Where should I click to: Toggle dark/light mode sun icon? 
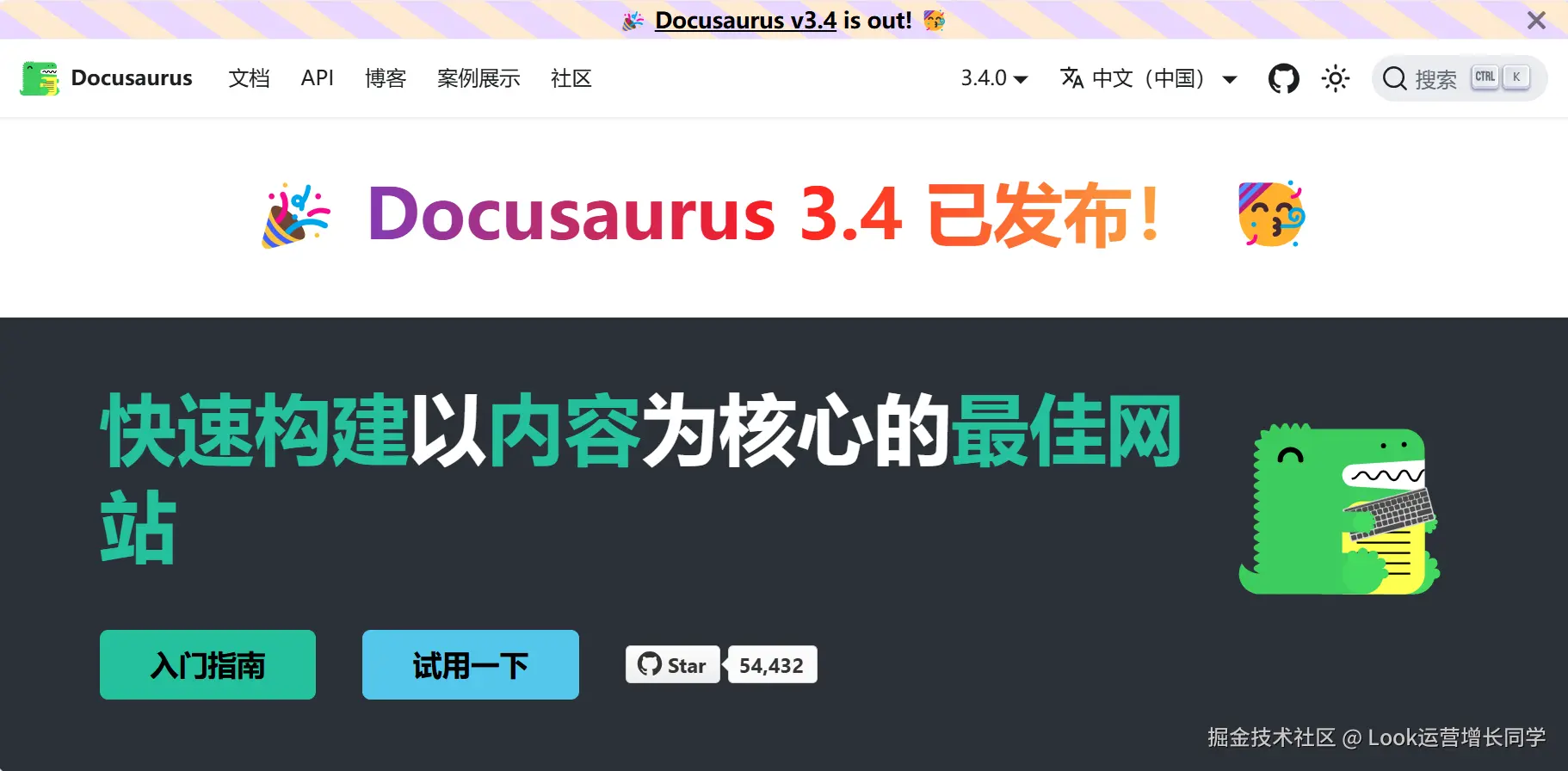(x=1336, y=78)
